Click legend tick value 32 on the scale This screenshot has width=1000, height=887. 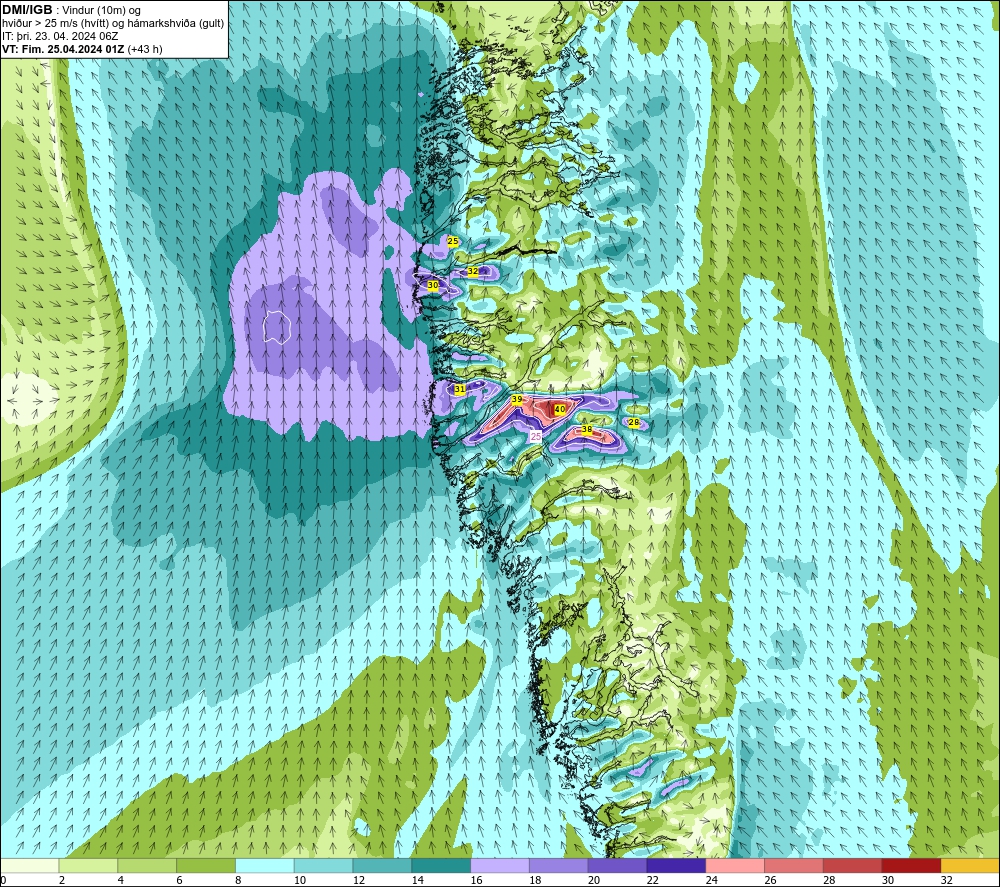tap(946, 880)
